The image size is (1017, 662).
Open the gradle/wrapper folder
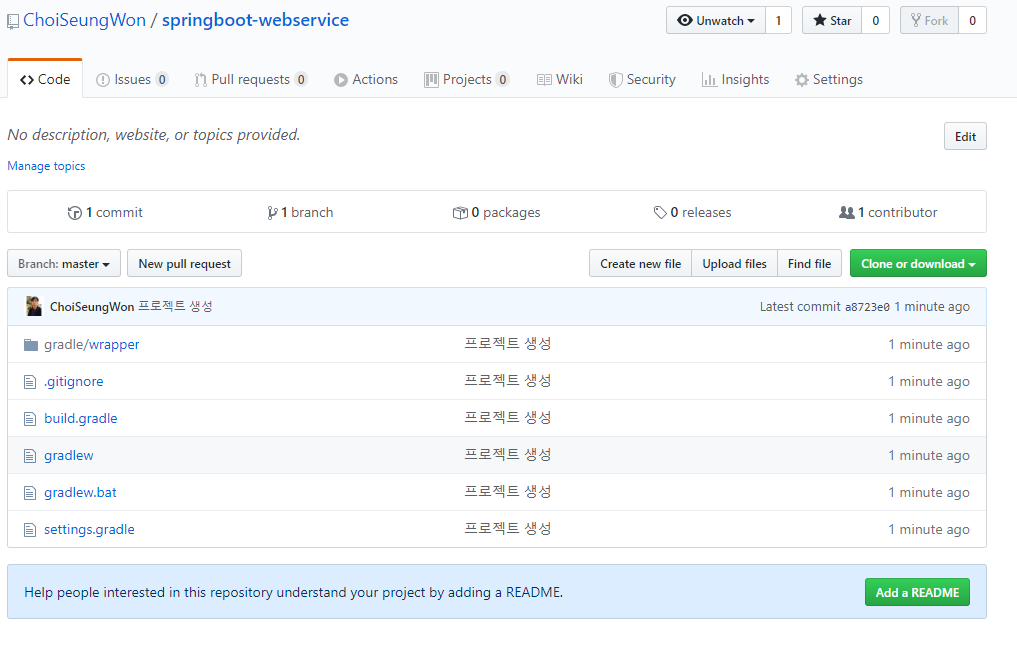click(x=91, y=344)
